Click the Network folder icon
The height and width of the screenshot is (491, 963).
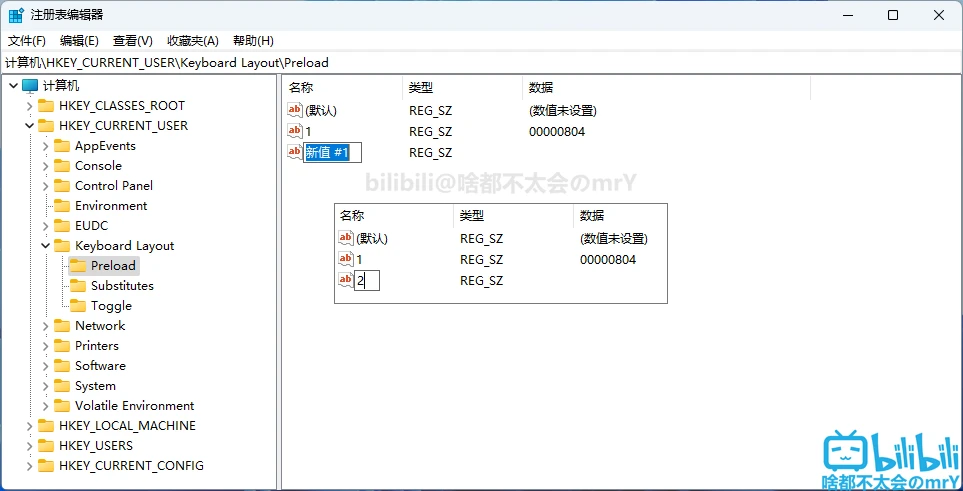tap(62, 326)
